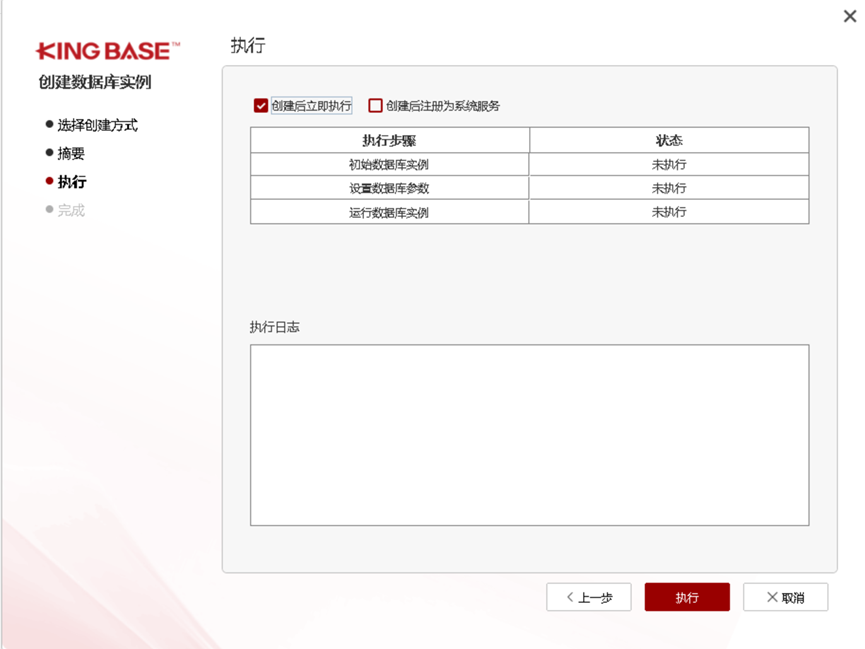Image resolution: width=865 pixels, height=649 pixels.
Task: Select the 运行数据库实例 row cell
Action: 389,212
